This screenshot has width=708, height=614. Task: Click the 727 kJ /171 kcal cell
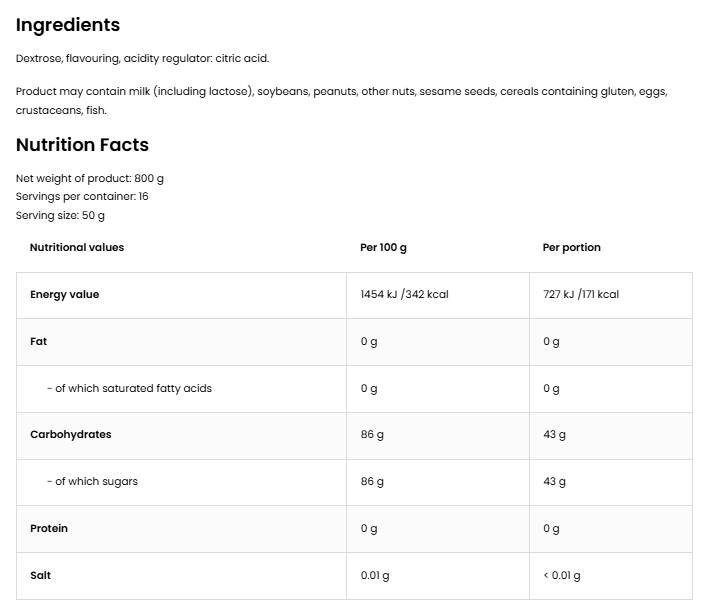(580, 295)
